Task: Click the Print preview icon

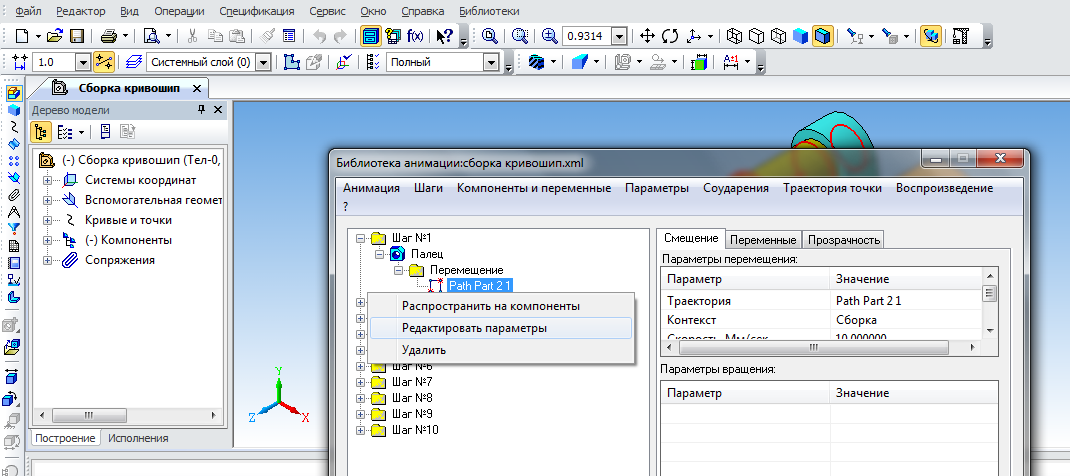Action: coord(152,36)
